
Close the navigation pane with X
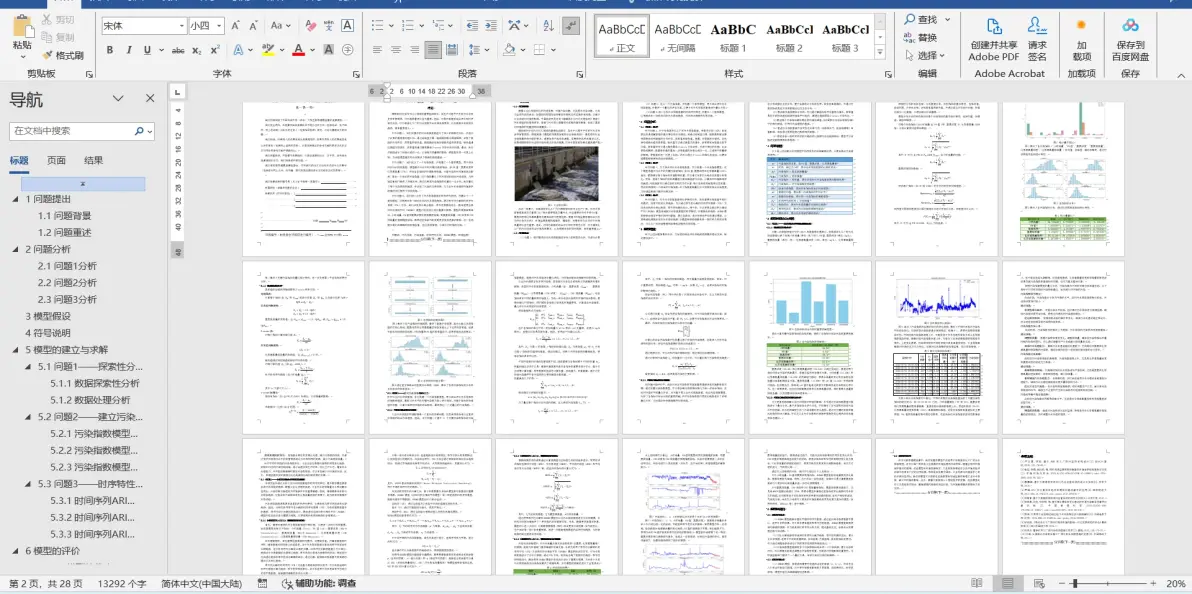tap(151, 98)
